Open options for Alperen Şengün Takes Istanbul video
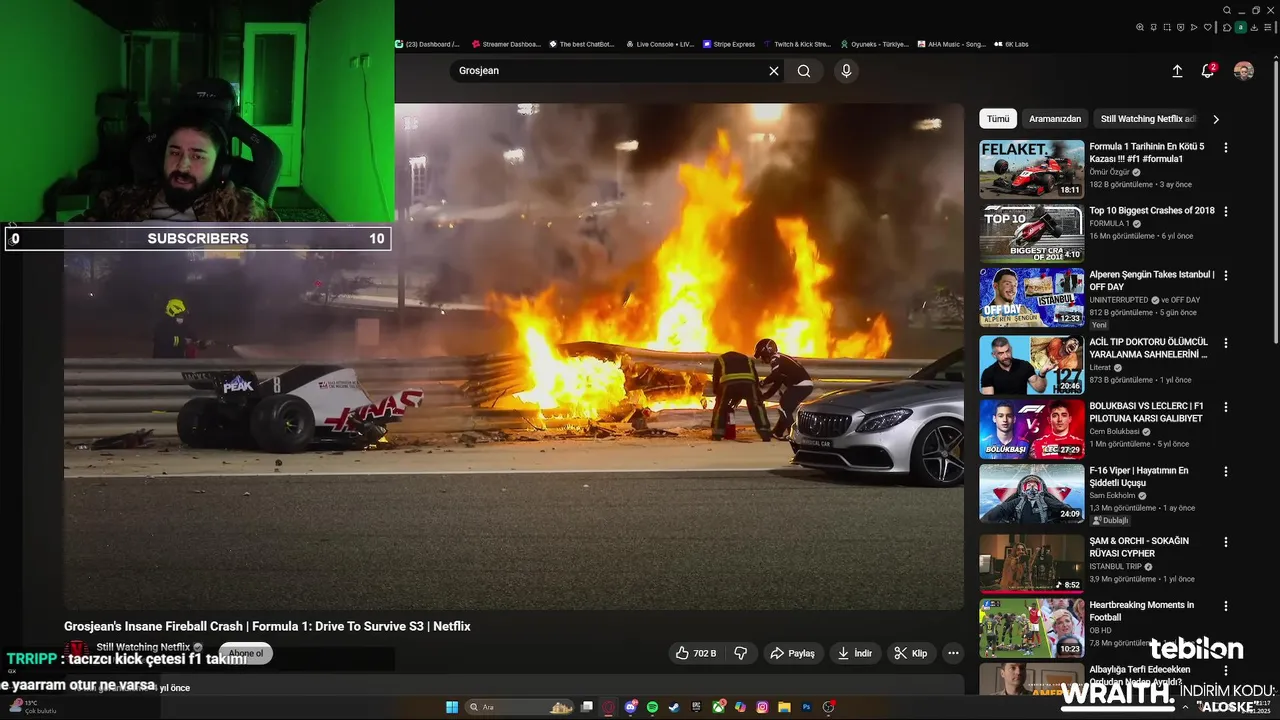The height and width of the screenshot is (720, 1280). 1226,275
